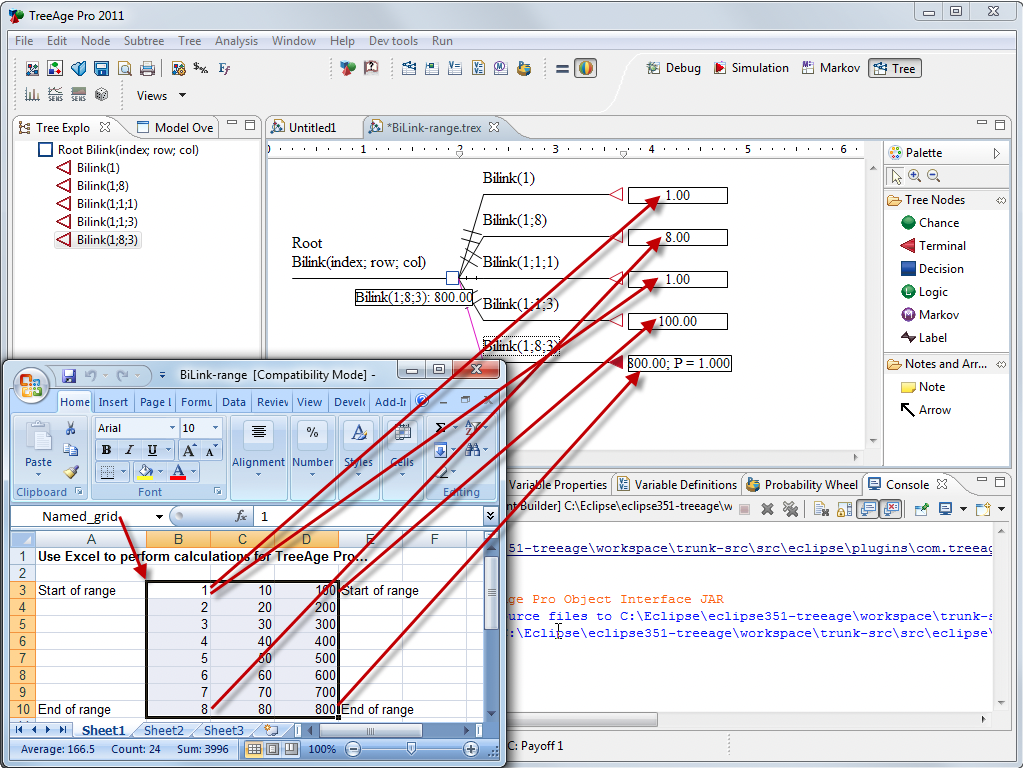This screenshot has width=1023, height=768.
Task: Select the Terminal node in palette
Action: coord(933,245)
